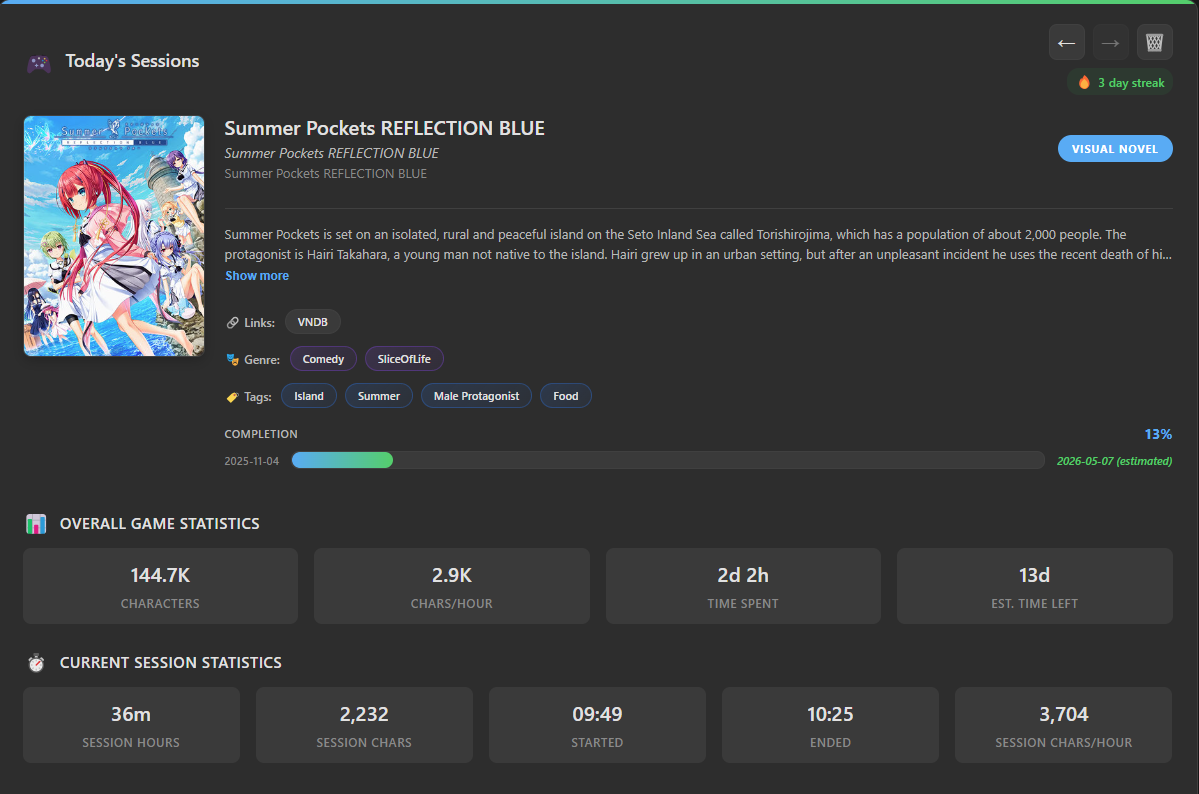This screenshot has width=1199, height=794.
Task: Click the 2.9K Chars/Hour stat card
Action: click(x=452, y=586)
